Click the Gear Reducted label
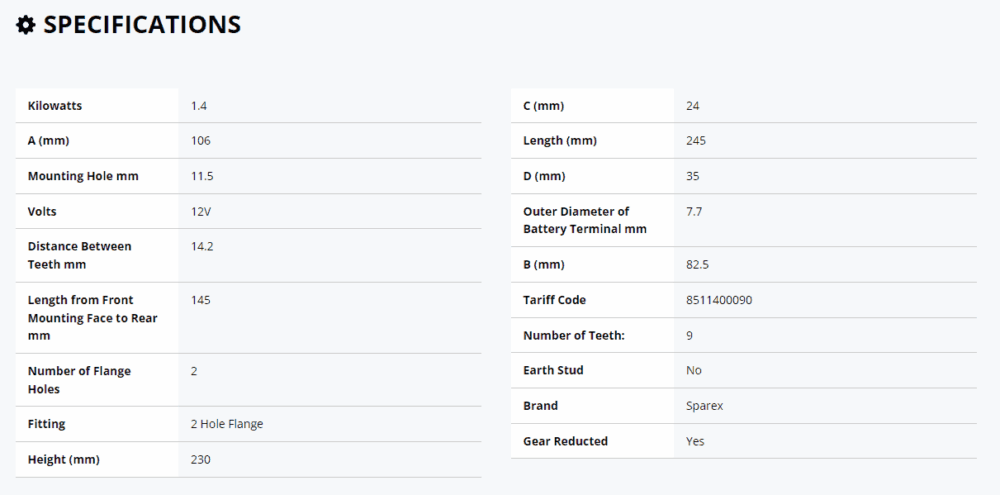This screenshot has height=495, width=1000. coord(565,441)
